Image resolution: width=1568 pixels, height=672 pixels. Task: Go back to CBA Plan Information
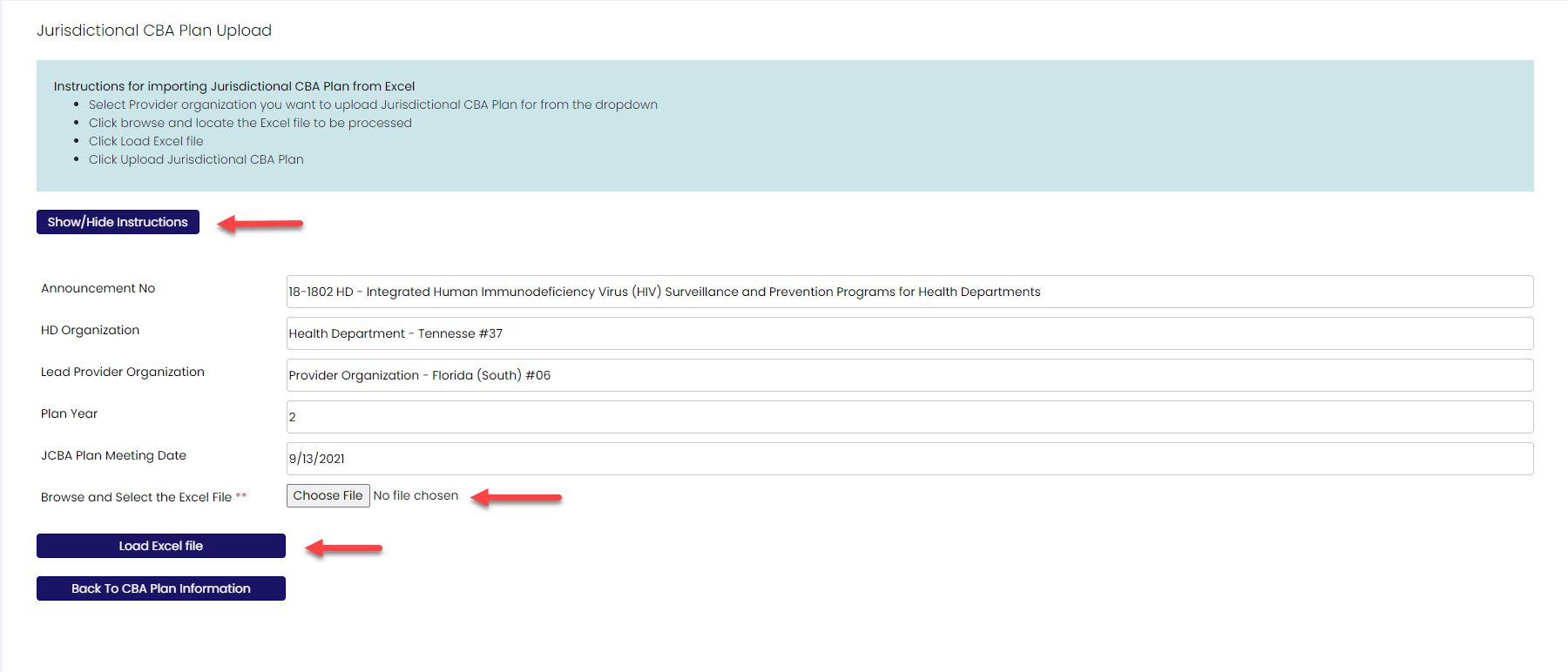(x=160, y=588)
